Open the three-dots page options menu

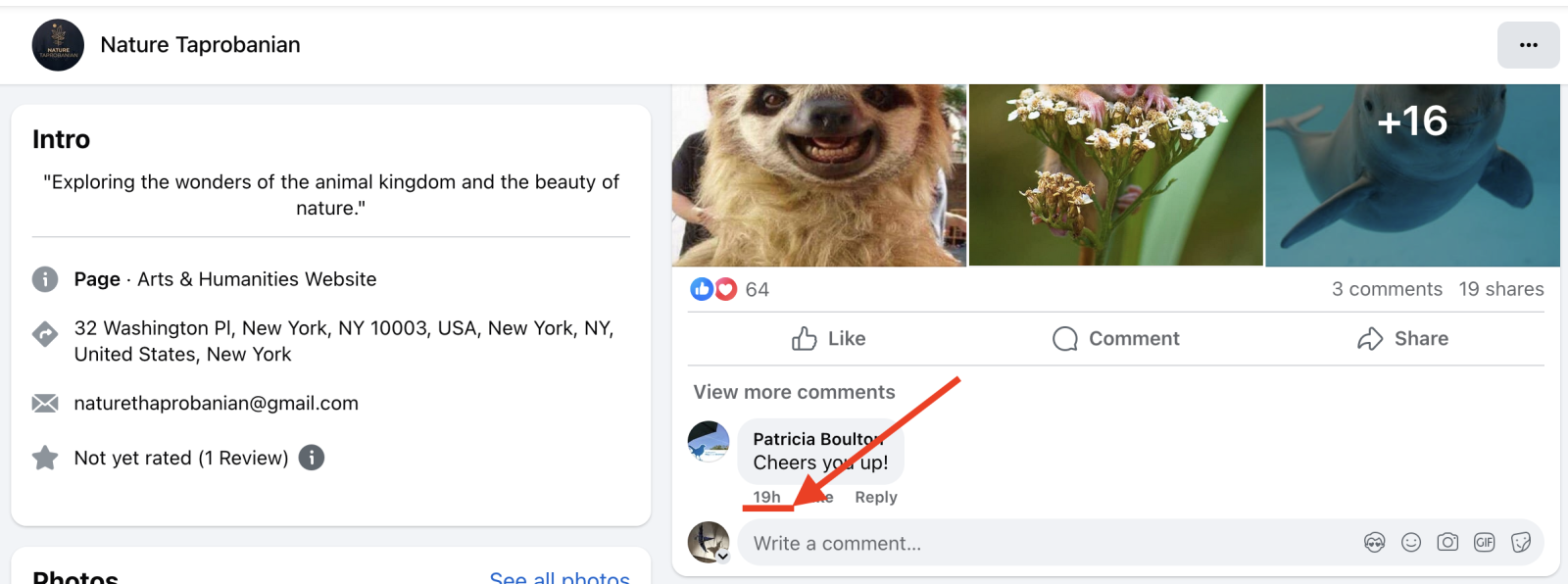click(1528, 45)
